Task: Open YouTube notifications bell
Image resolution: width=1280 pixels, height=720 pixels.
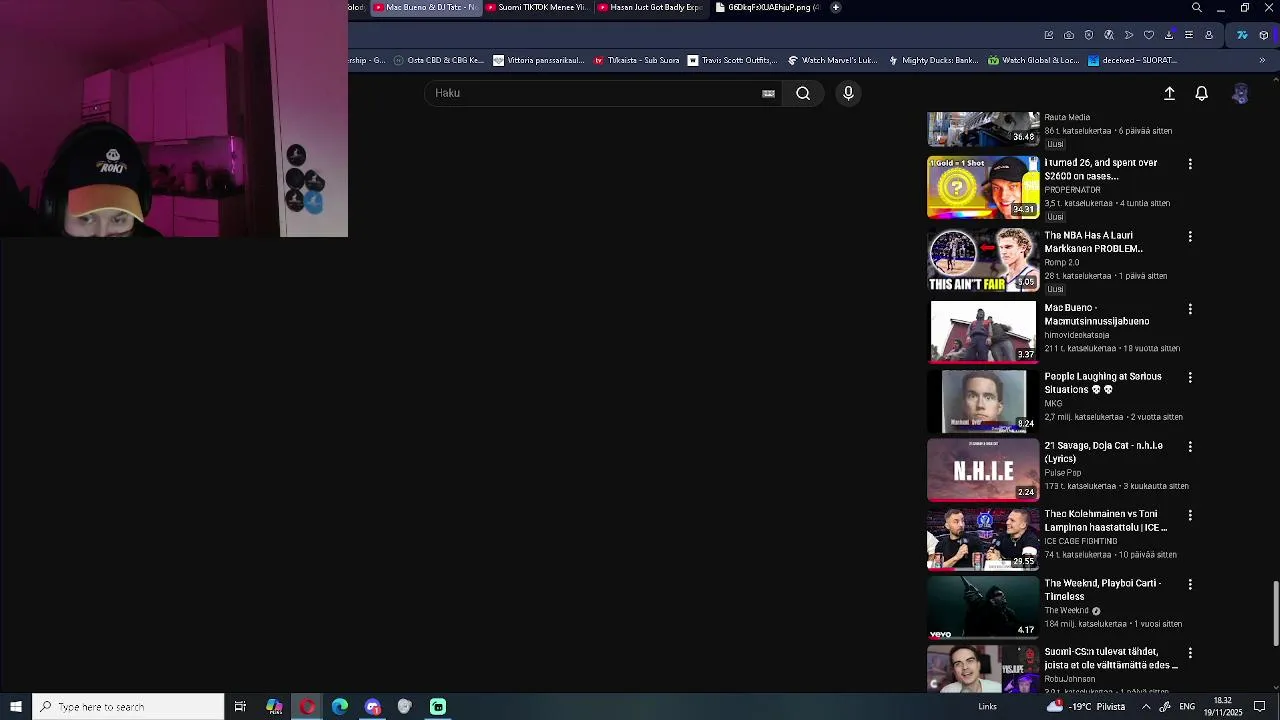Action: point(1202,93)
